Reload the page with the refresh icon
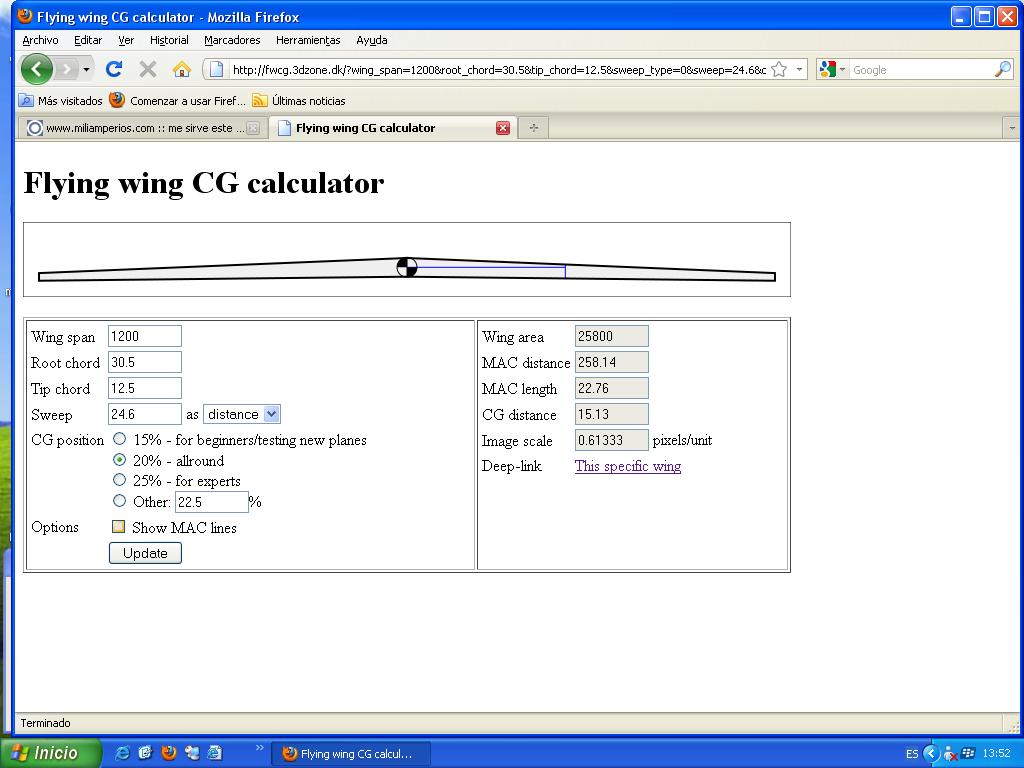The width and height of the screenshot is (1024, 768). [x=114, y=69]
